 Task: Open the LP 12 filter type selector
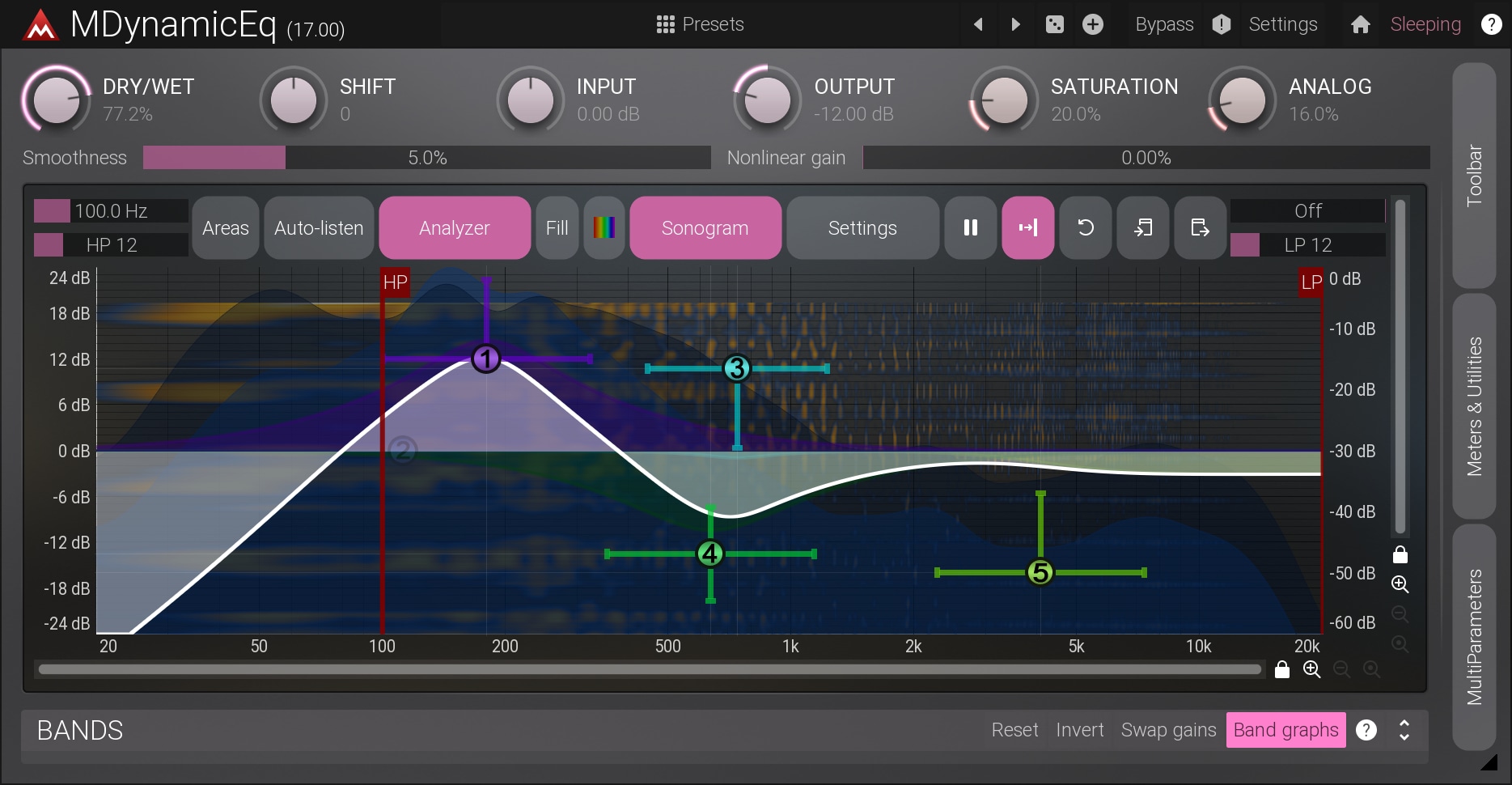[1307, 244]
